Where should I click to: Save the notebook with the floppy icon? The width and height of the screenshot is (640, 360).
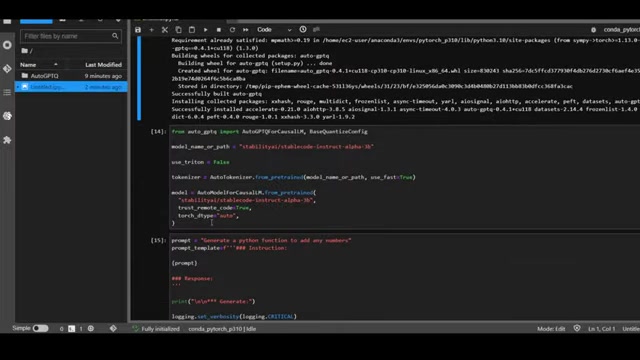[x=138, y=30]
